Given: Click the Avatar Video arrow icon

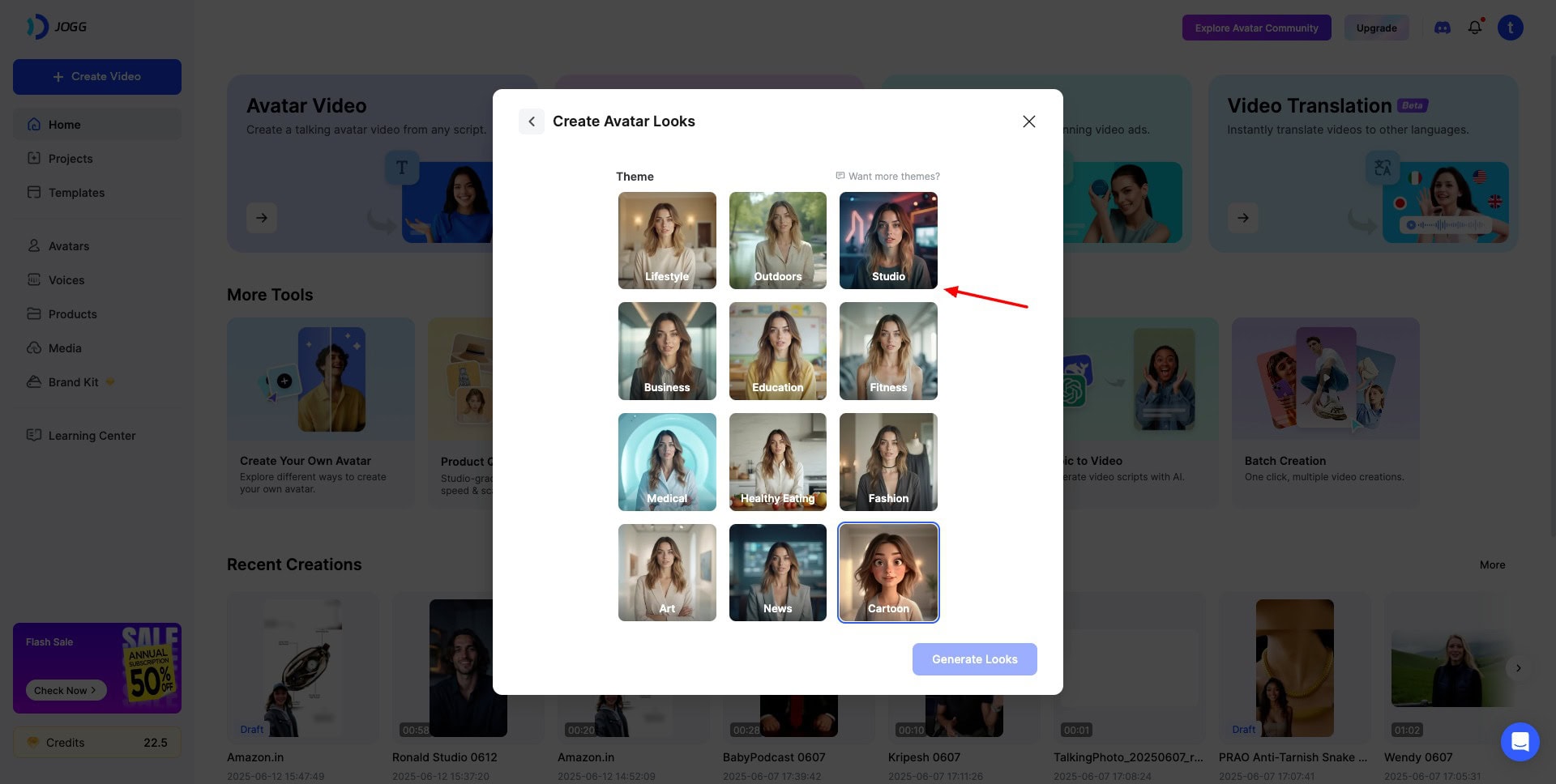Looking at the screenshot, I should coord(262,218).
